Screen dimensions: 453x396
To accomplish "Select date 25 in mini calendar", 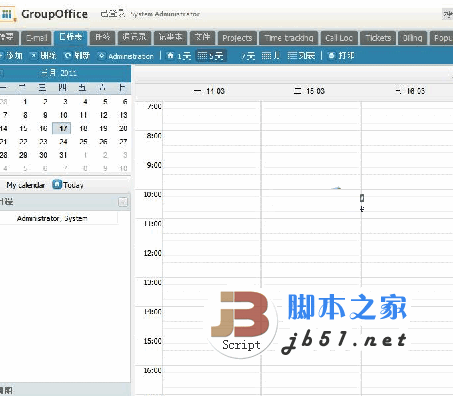I will (x=83, y=142).
